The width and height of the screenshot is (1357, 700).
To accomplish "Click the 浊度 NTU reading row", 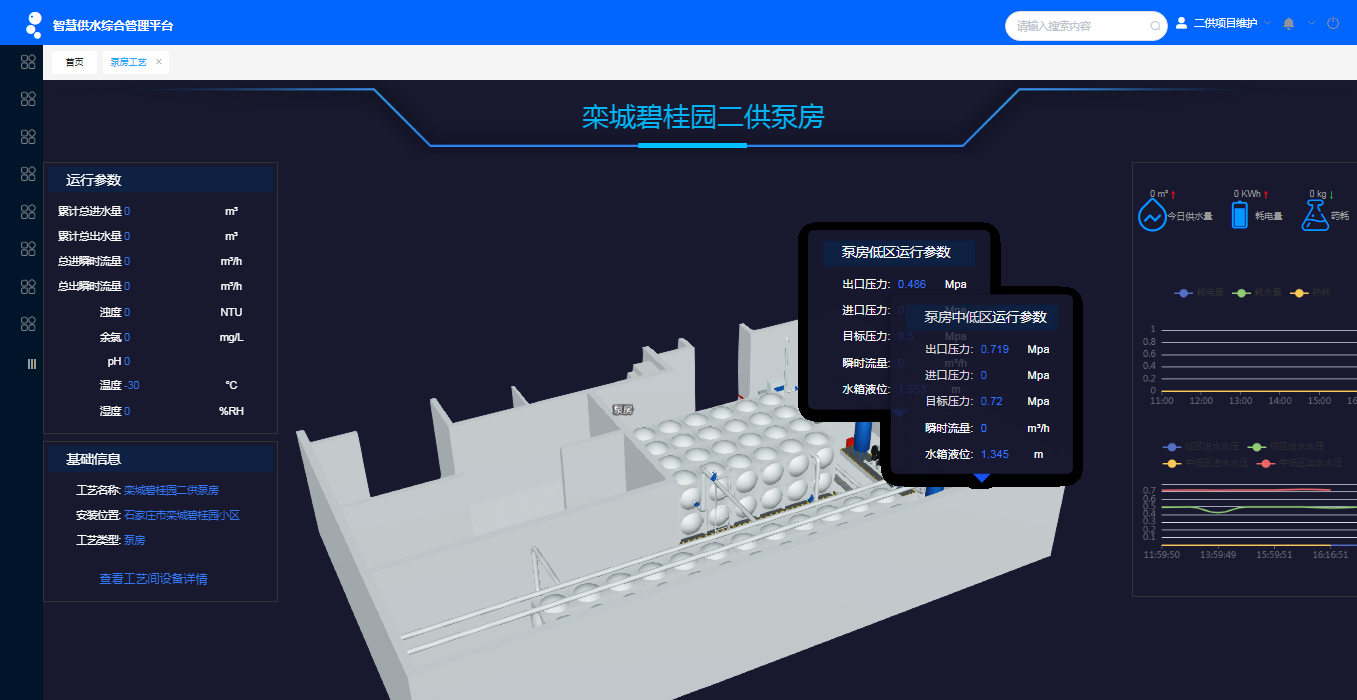I will click(160, 312).
